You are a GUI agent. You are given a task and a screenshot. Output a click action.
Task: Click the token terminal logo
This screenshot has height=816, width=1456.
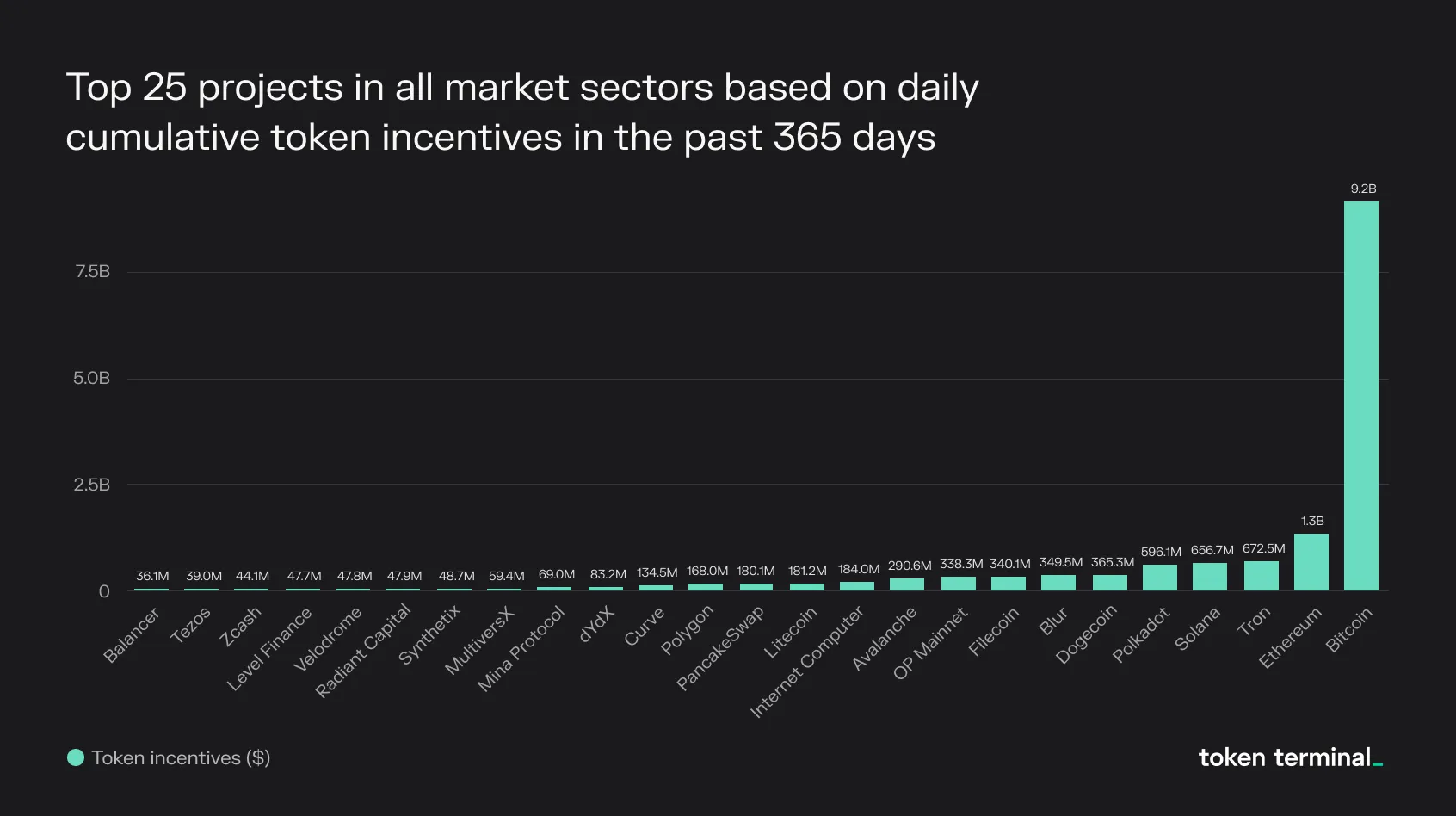tap(1290, 757)
